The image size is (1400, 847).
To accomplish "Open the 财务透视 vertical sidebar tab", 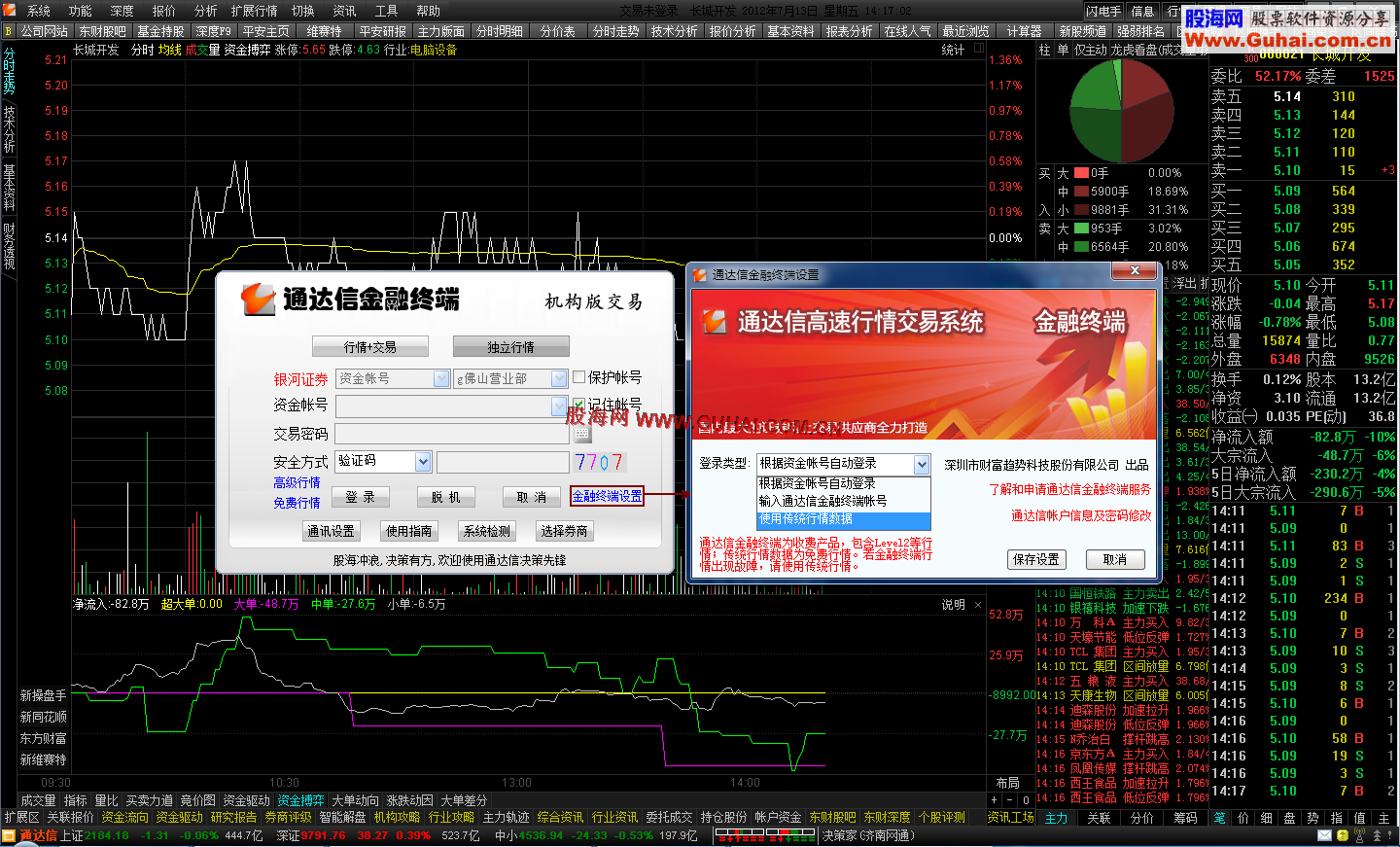I will coord(9,245).
